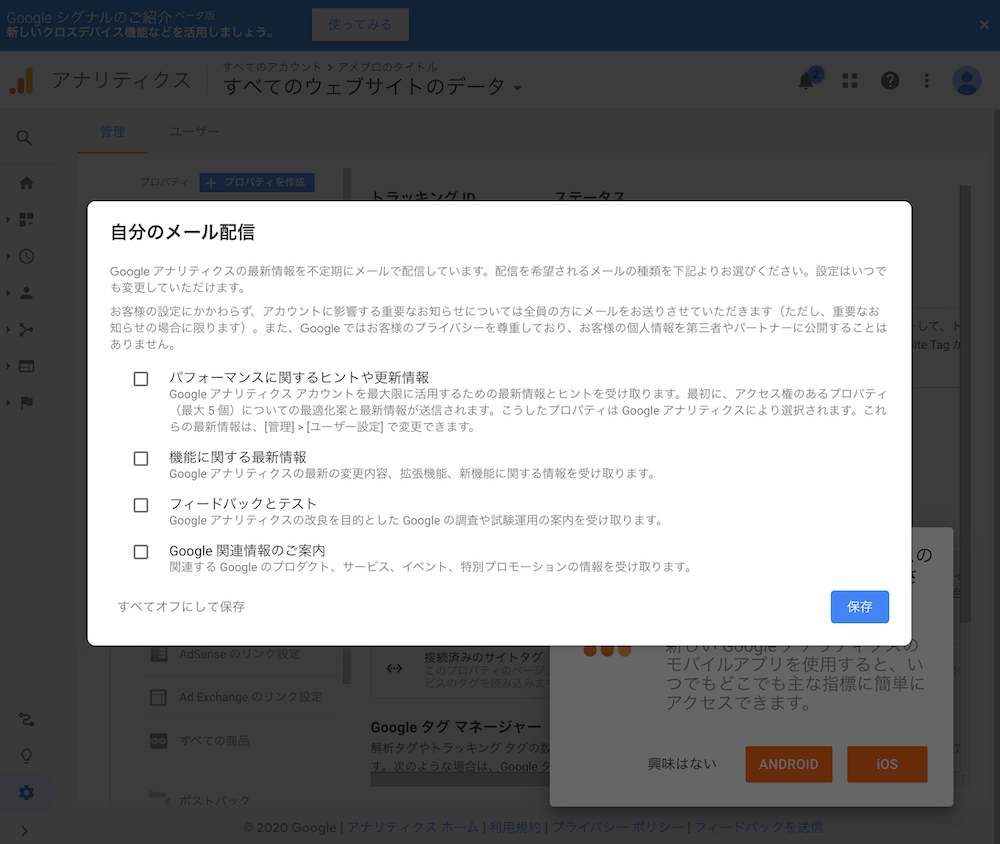1000x844 pixels.
Task: Expand the Acquisition section arrow
Action: pyautogui.click(x=8, y=330)
